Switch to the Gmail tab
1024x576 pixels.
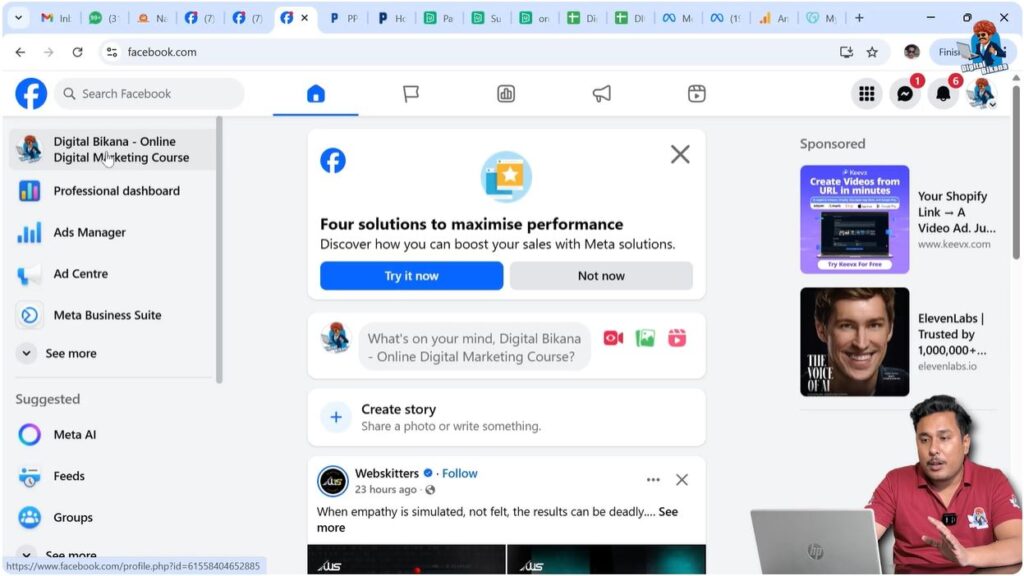click(x=56, y=18)
